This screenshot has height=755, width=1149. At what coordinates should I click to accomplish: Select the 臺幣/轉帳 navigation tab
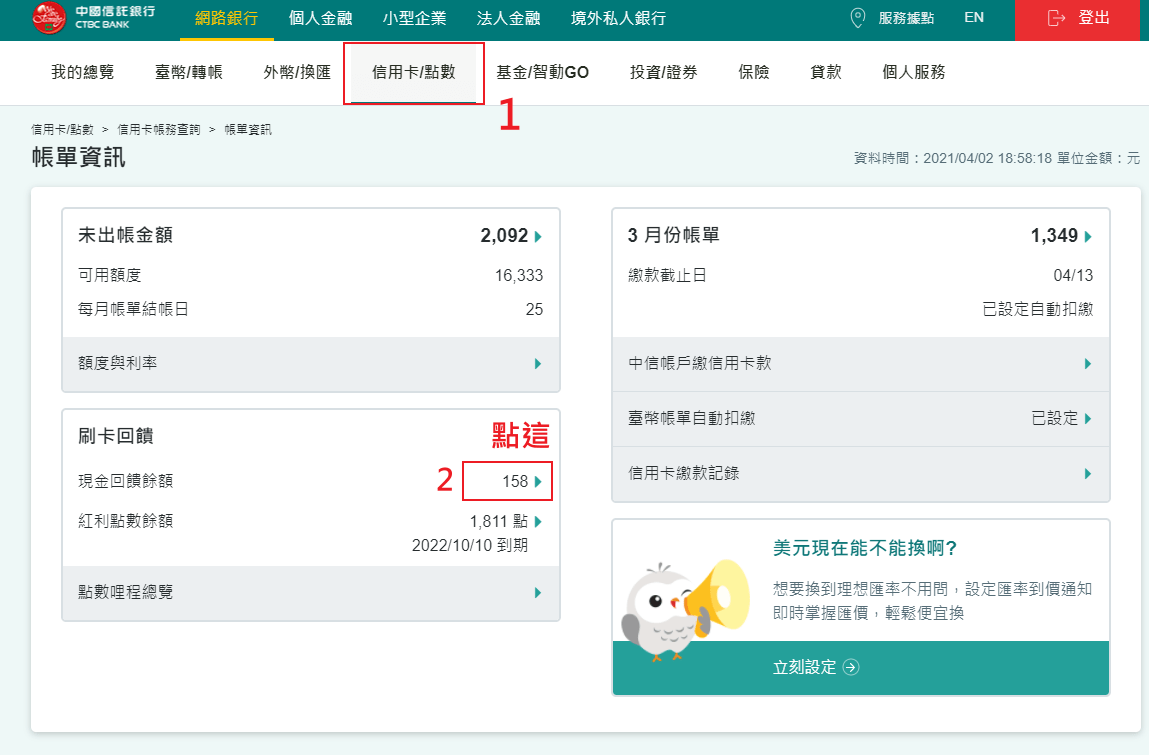[x=188, y=72]
